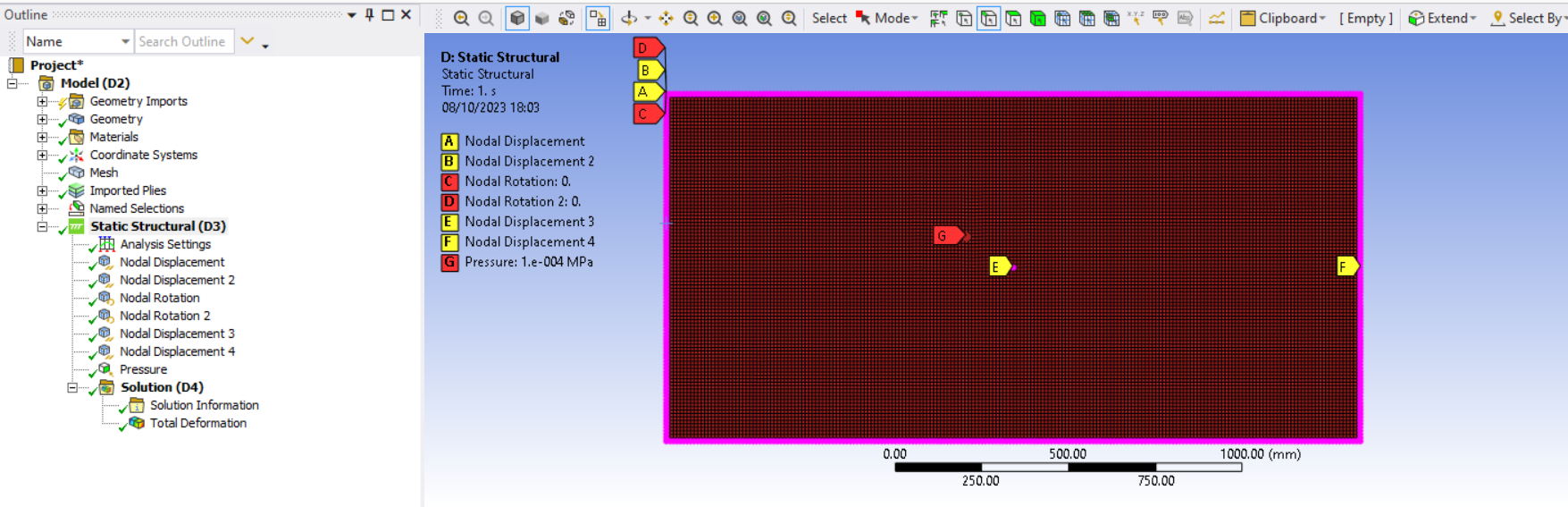Click the Zoom To Fit icon
This screenshot has width=1568, height=507.
[x=740, y=18]
